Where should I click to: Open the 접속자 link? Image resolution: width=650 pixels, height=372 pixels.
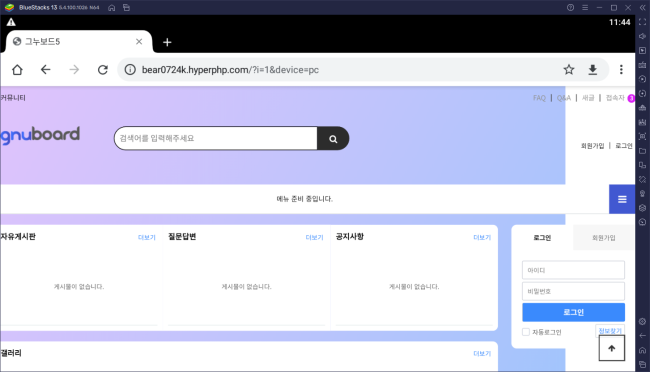click(615, 98)
